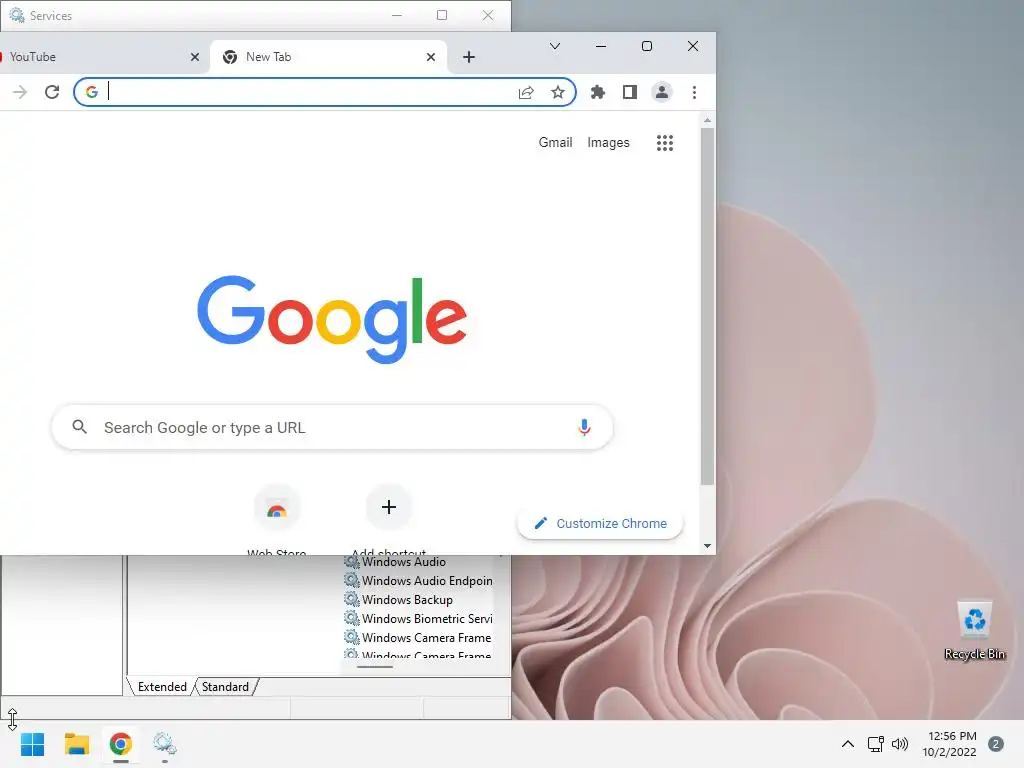Select the New Tab tab

pos(329,57)
